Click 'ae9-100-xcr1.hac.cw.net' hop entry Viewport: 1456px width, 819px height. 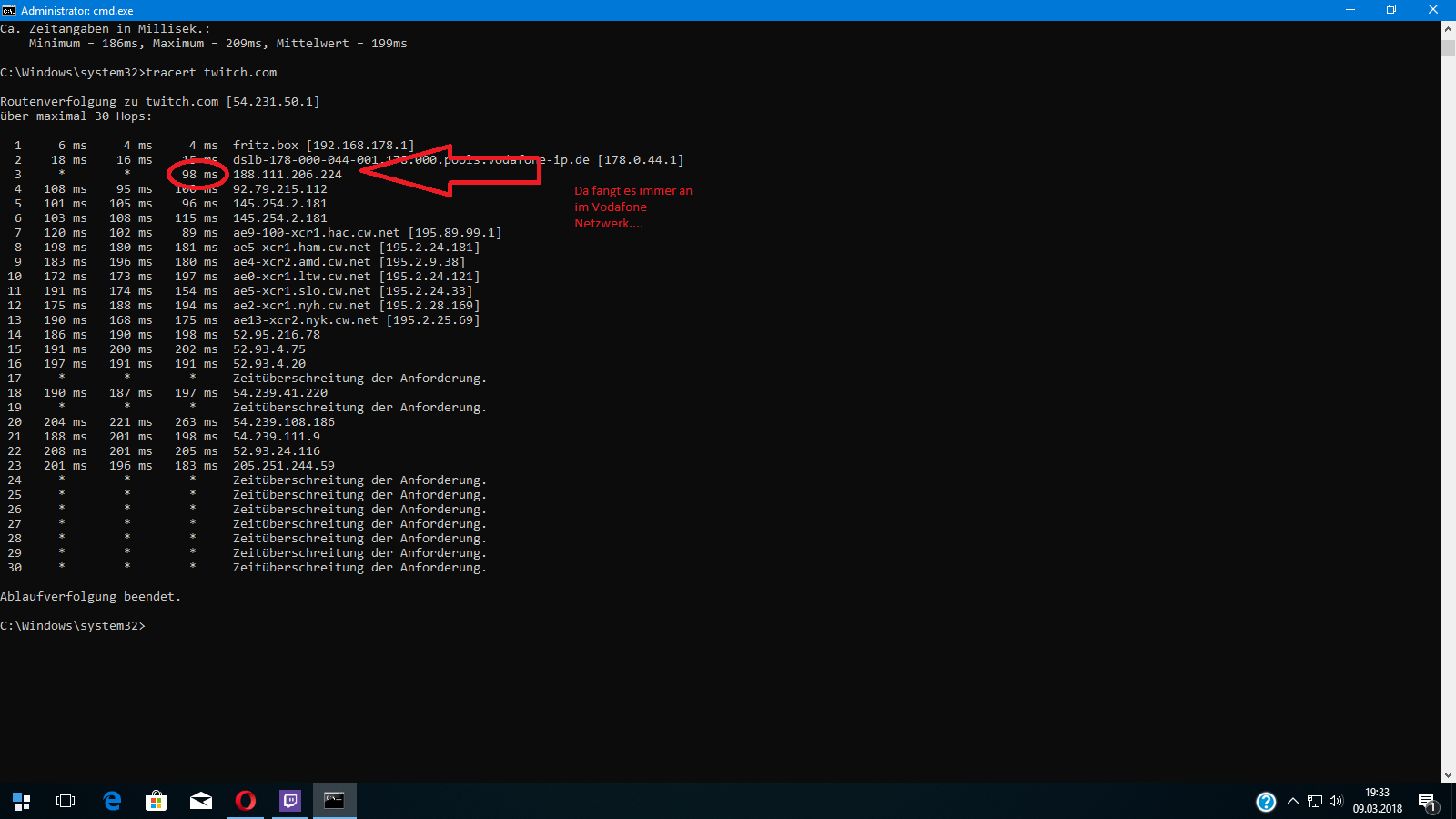(367, 233)
